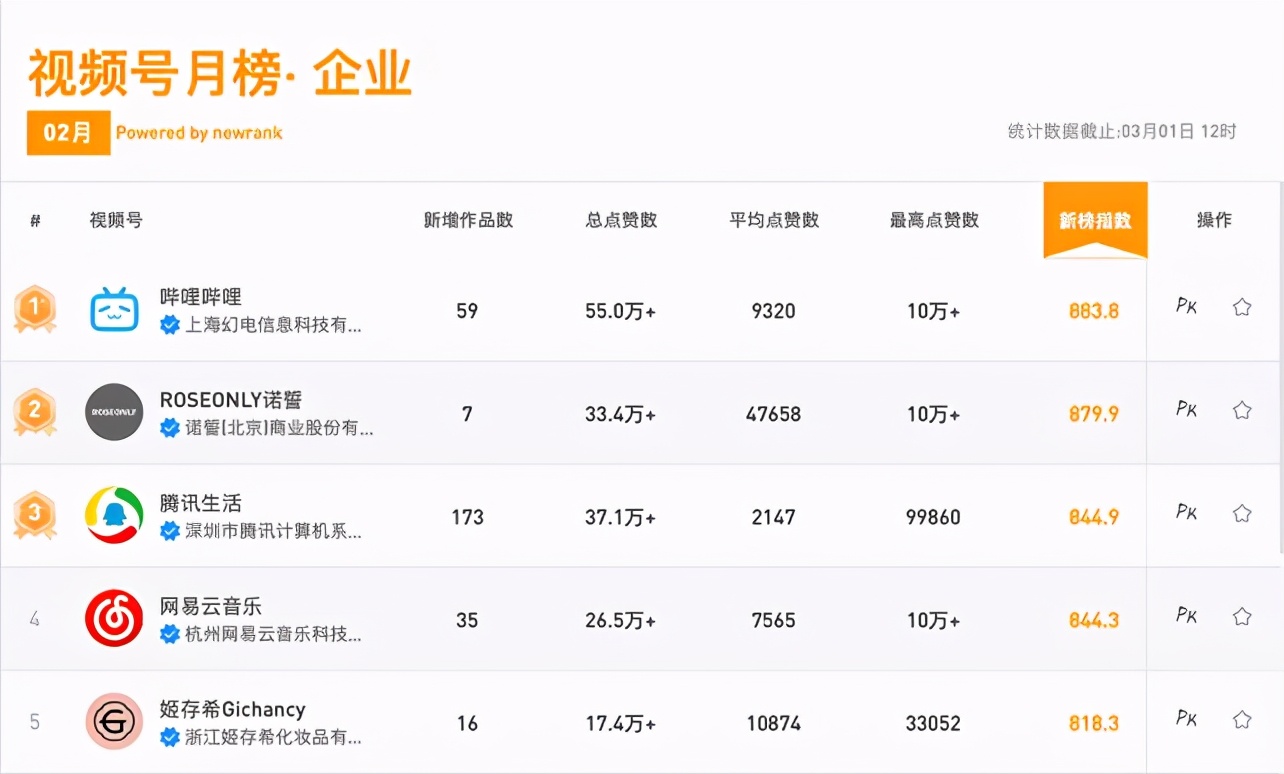Select the 新榜指数 highlighted column header
The image size is (1284, 774).
click(x=1095, y=220)
